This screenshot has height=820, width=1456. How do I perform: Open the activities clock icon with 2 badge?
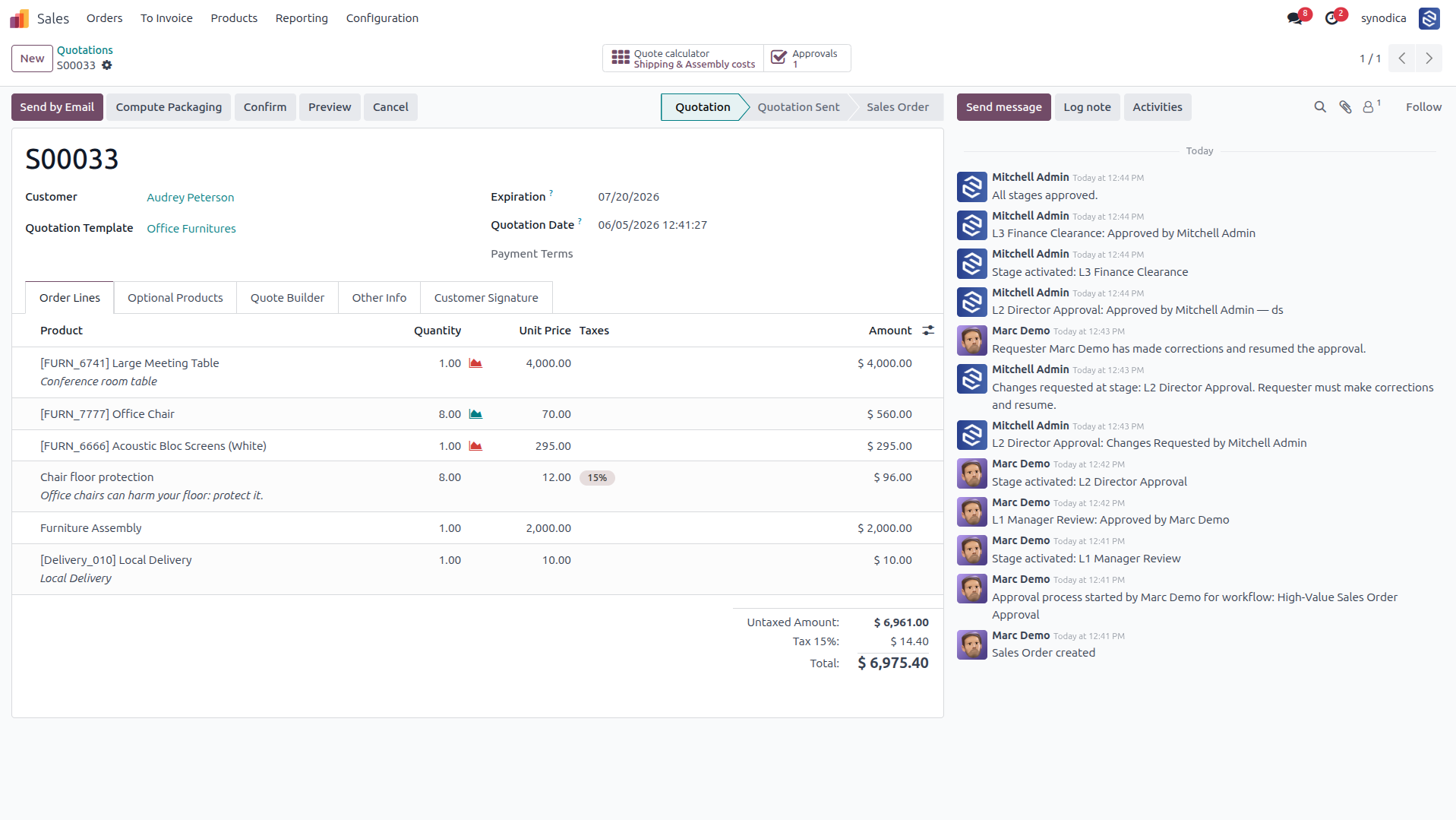pos(1331,18)
